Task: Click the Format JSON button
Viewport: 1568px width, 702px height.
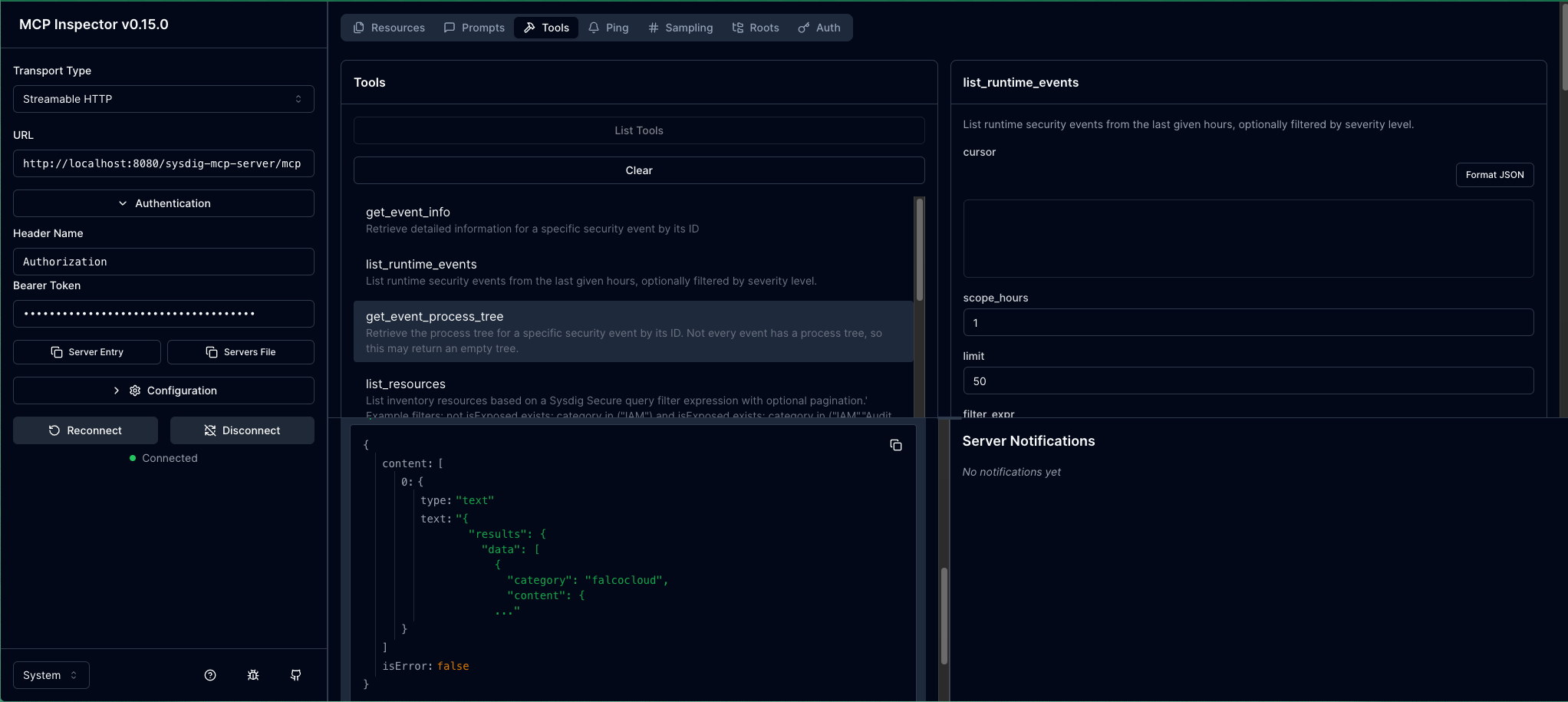Action: [x=1494, y=174]
